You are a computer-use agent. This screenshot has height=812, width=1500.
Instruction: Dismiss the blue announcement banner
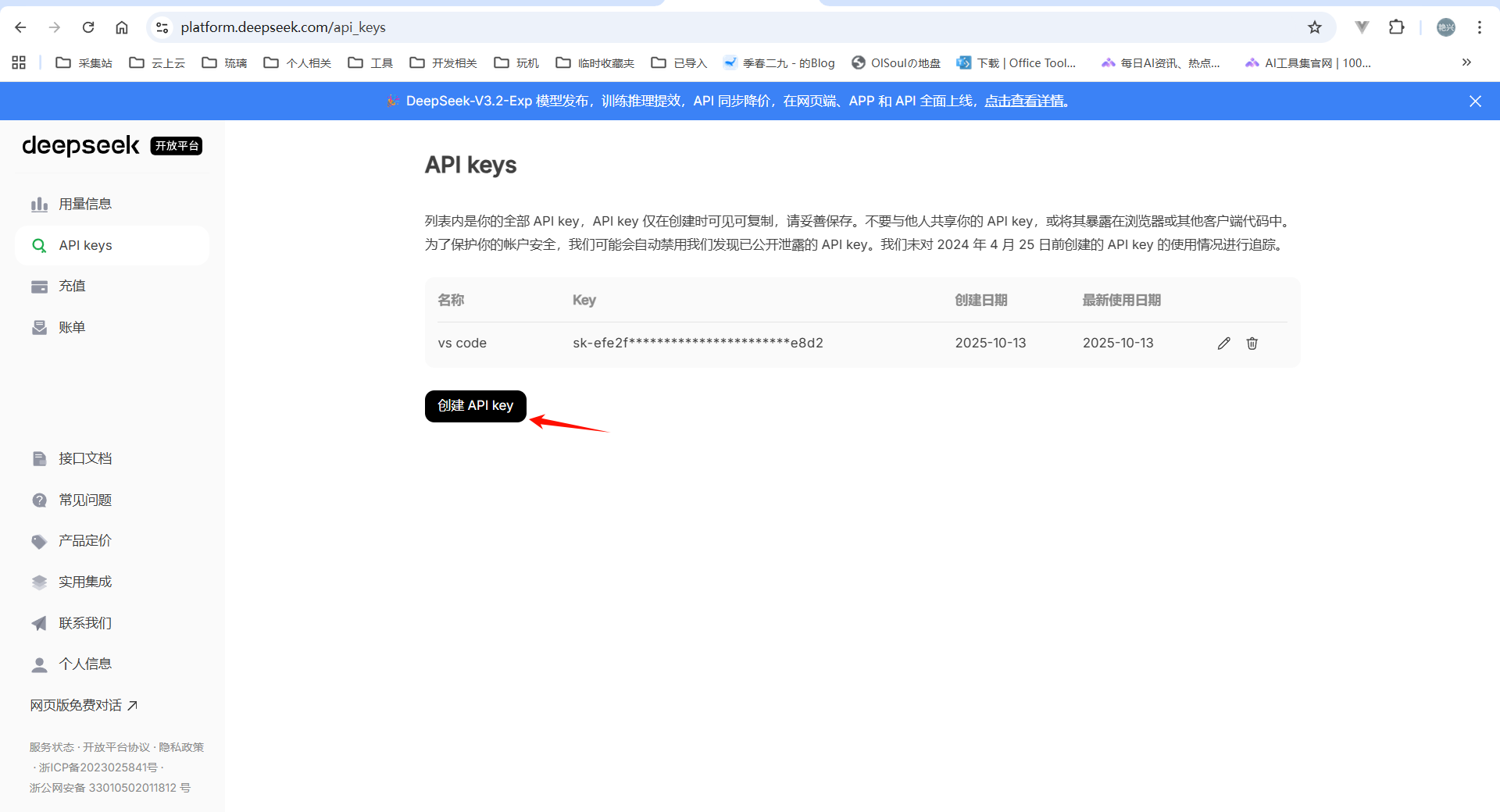tap(1475, 101)
